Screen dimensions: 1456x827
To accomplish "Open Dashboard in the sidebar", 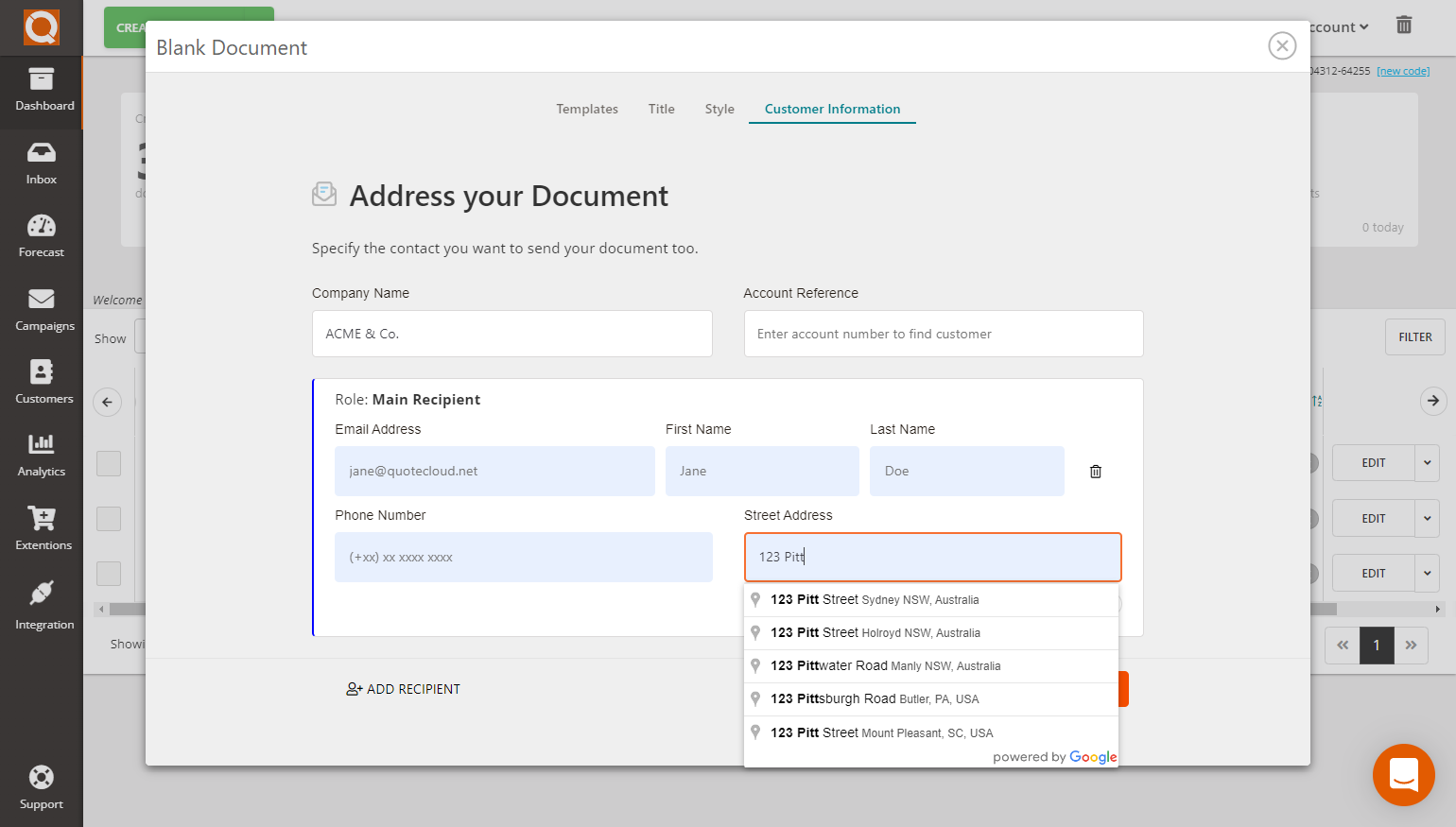I will [42, 91].
